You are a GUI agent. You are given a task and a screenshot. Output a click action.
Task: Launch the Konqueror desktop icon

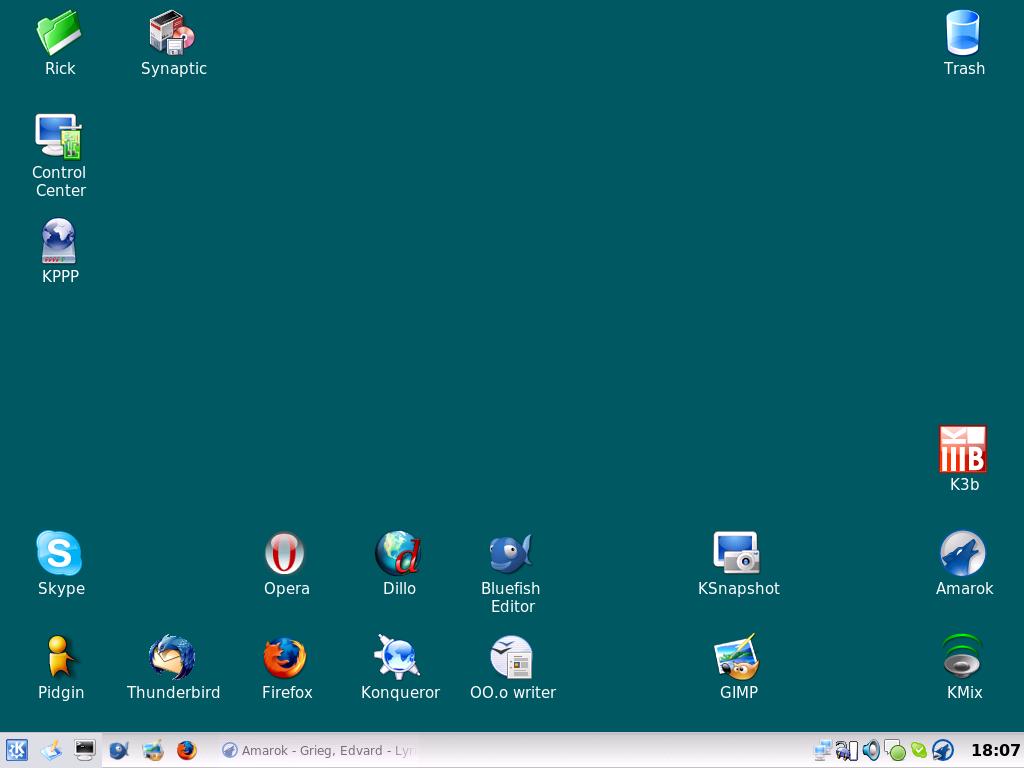pos(398,657)
